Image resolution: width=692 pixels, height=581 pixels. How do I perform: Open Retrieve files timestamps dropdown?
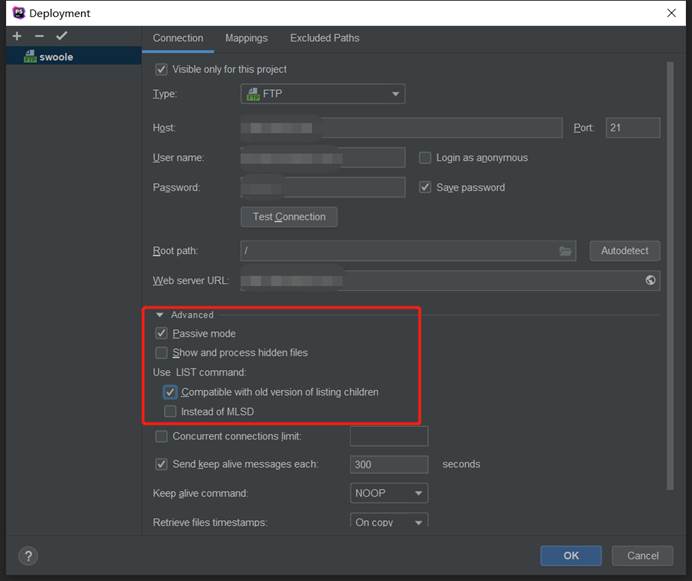click(389, 521)
